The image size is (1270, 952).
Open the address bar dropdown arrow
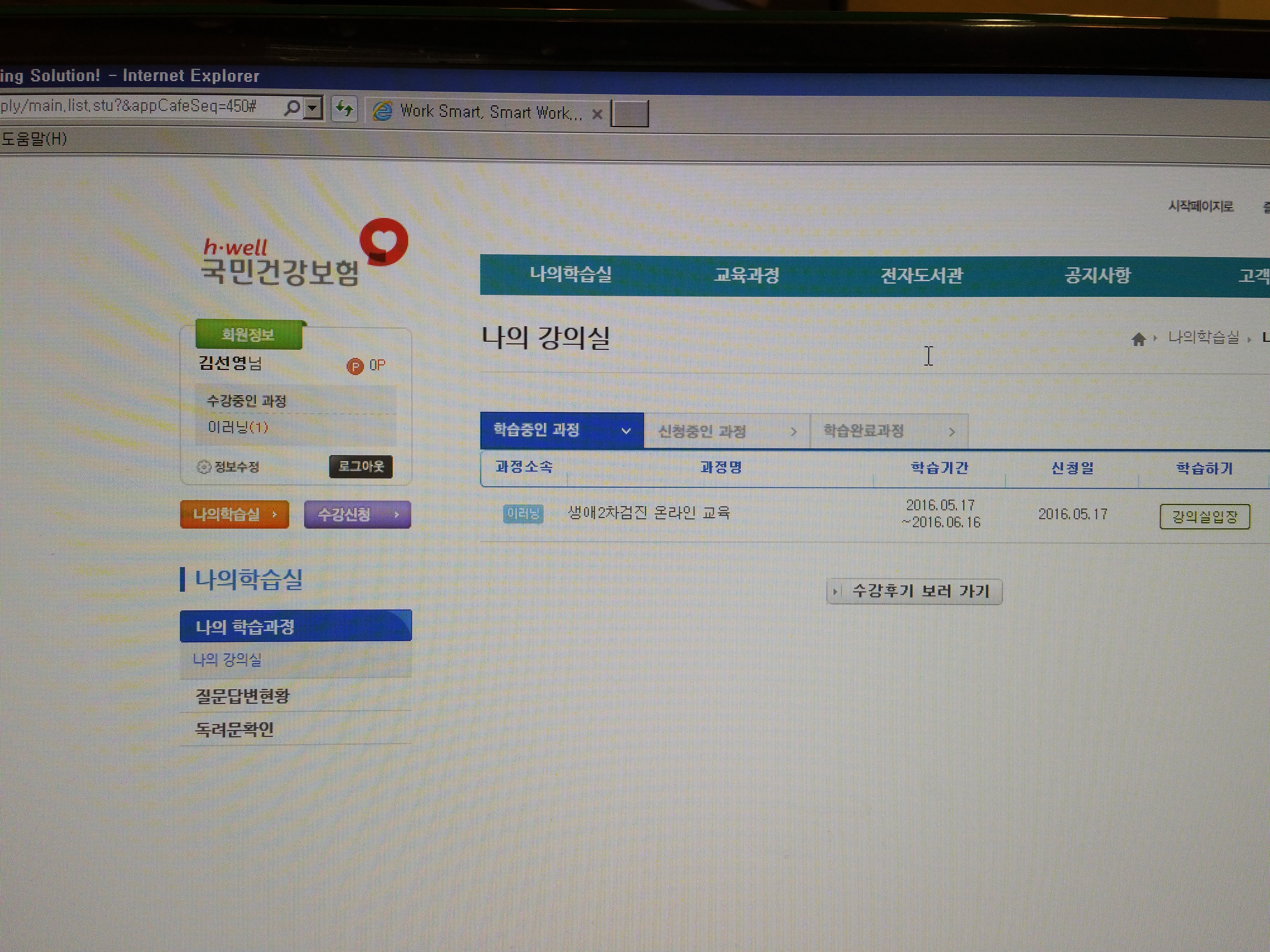[x=313, y=108]
